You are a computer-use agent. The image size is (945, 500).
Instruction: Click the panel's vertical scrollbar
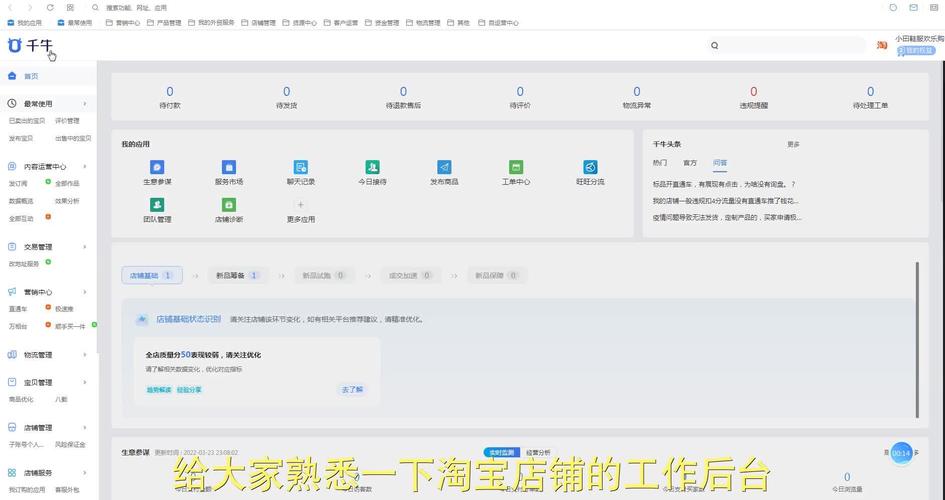pyautogui.click(x=917, y=340)
